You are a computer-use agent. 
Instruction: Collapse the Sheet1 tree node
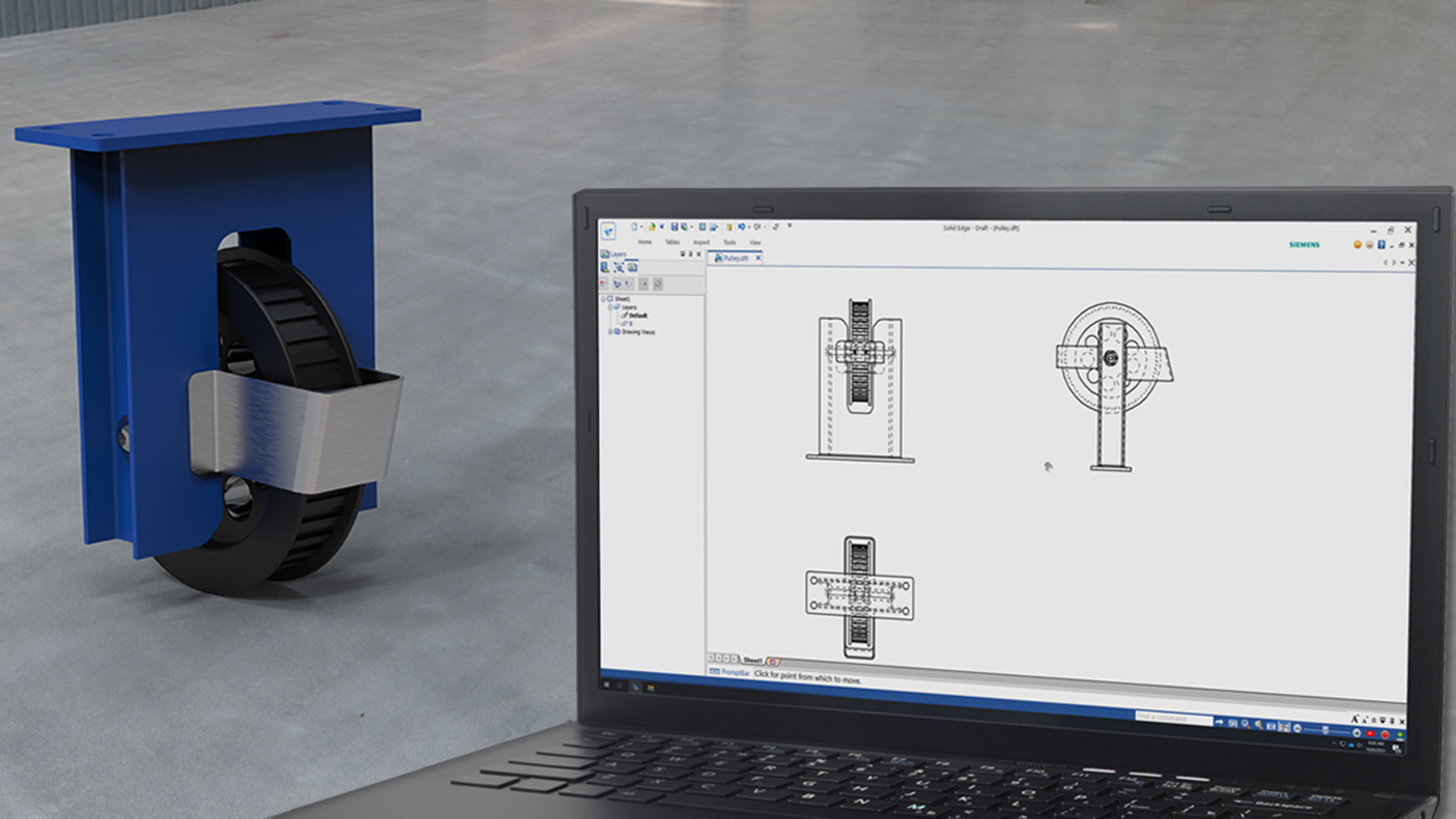(x=603, y=300)
